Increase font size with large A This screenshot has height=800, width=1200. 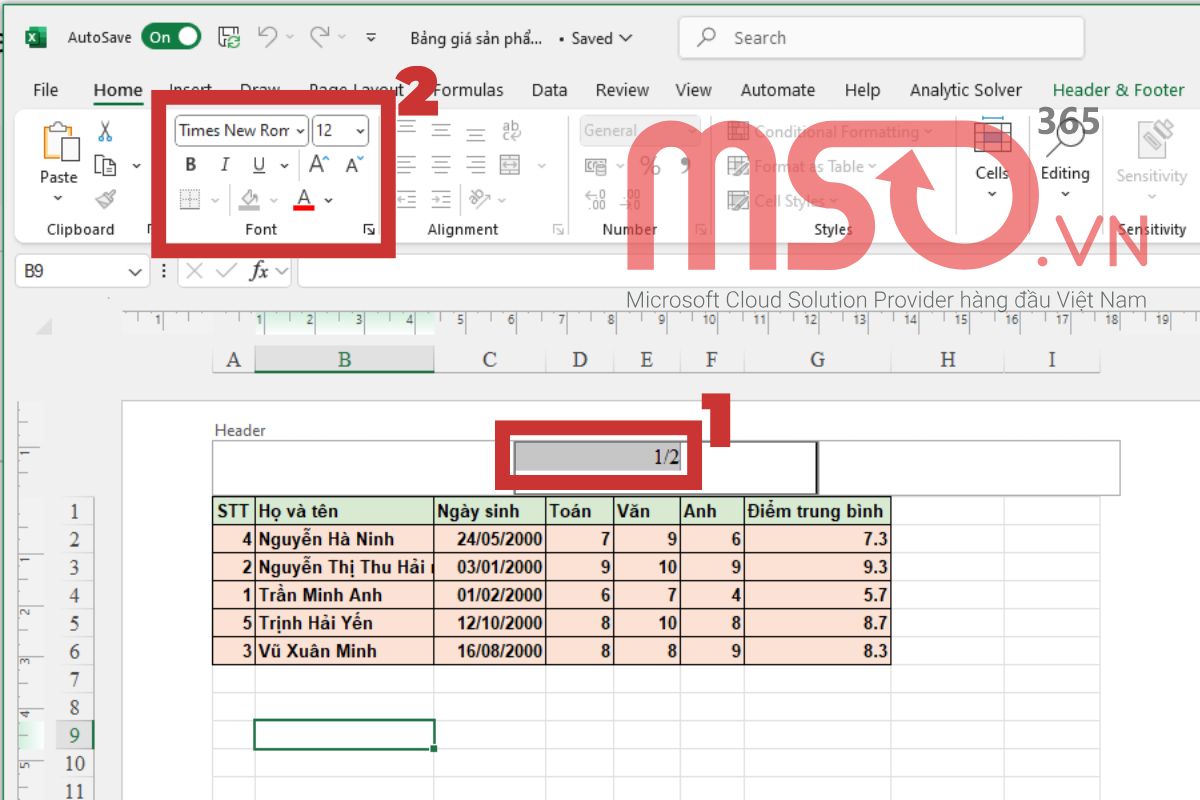click(319, 165)
